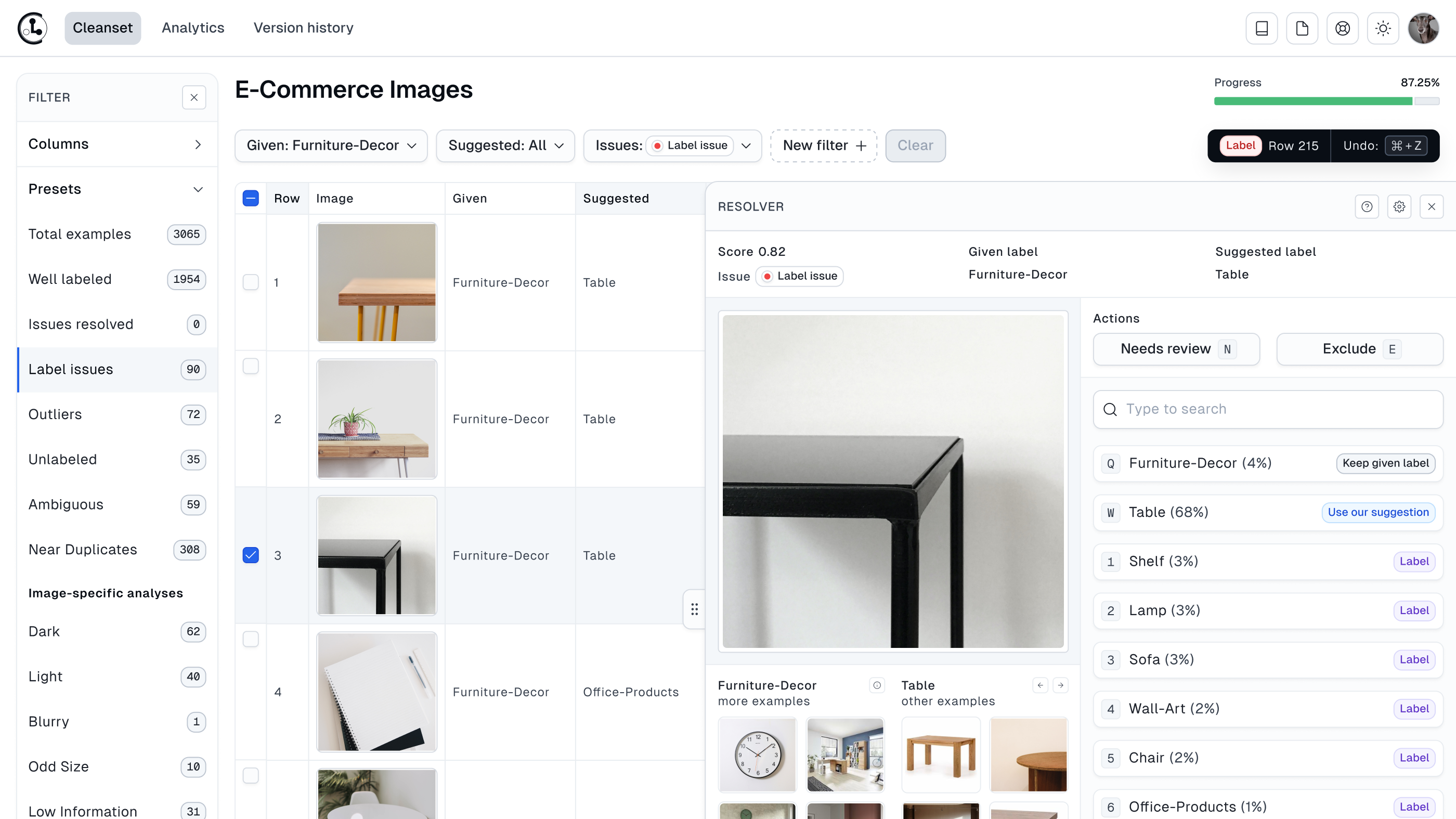Screen dimensions: 1456x819
Task: Toggle light theme sun icon
Action: (1383, 28)
